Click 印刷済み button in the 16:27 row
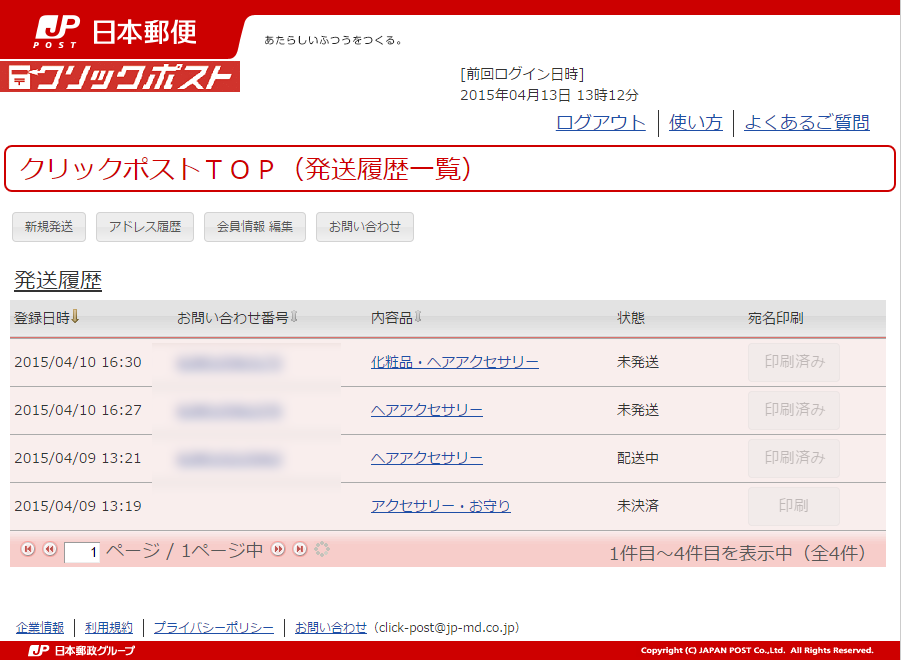The width and height of the screenshot is (901, 660). pyautogui.click(x=794, y=410)
